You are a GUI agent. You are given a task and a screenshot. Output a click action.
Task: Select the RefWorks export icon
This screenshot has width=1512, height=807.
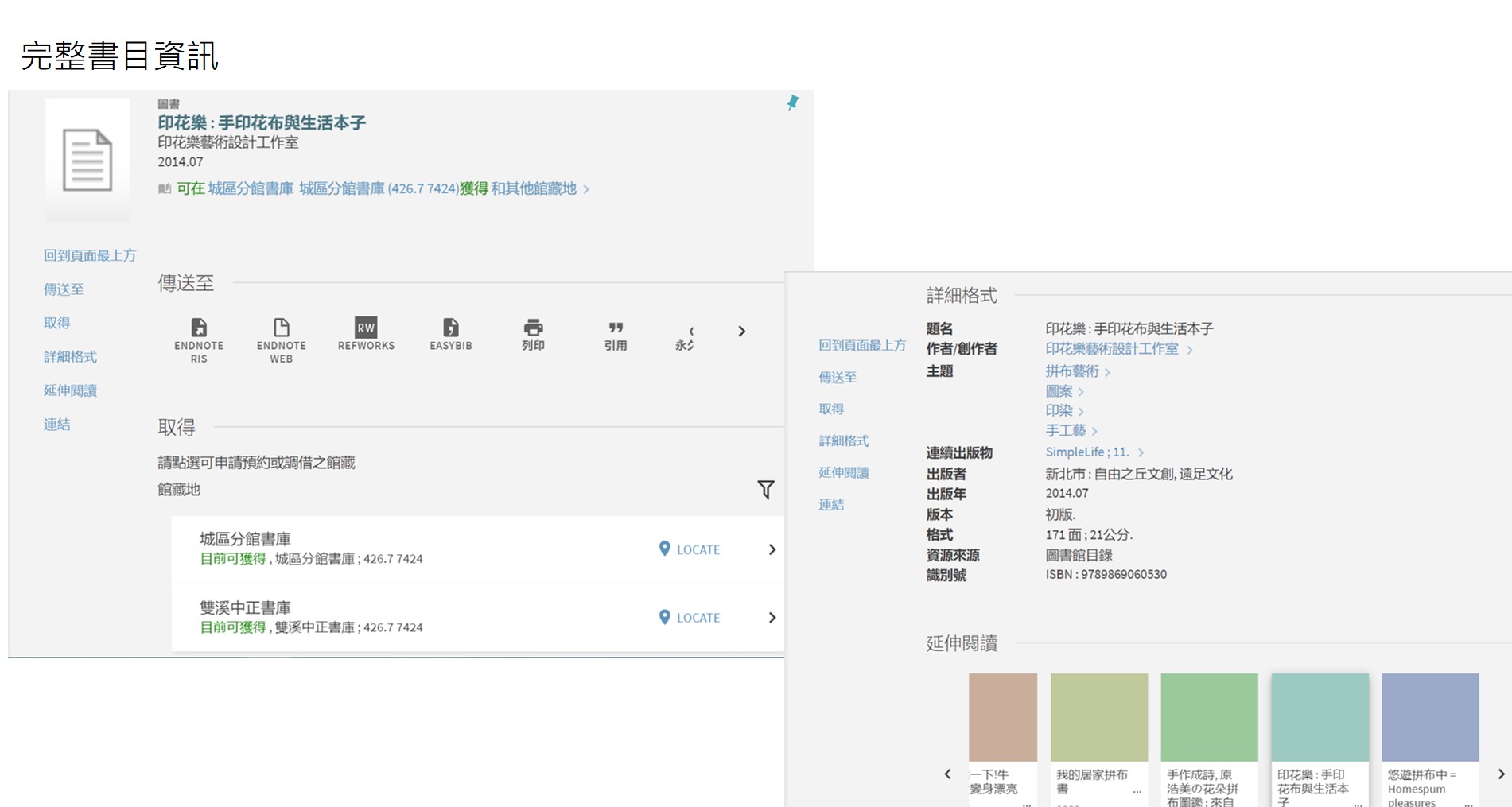tap(366, 328)
